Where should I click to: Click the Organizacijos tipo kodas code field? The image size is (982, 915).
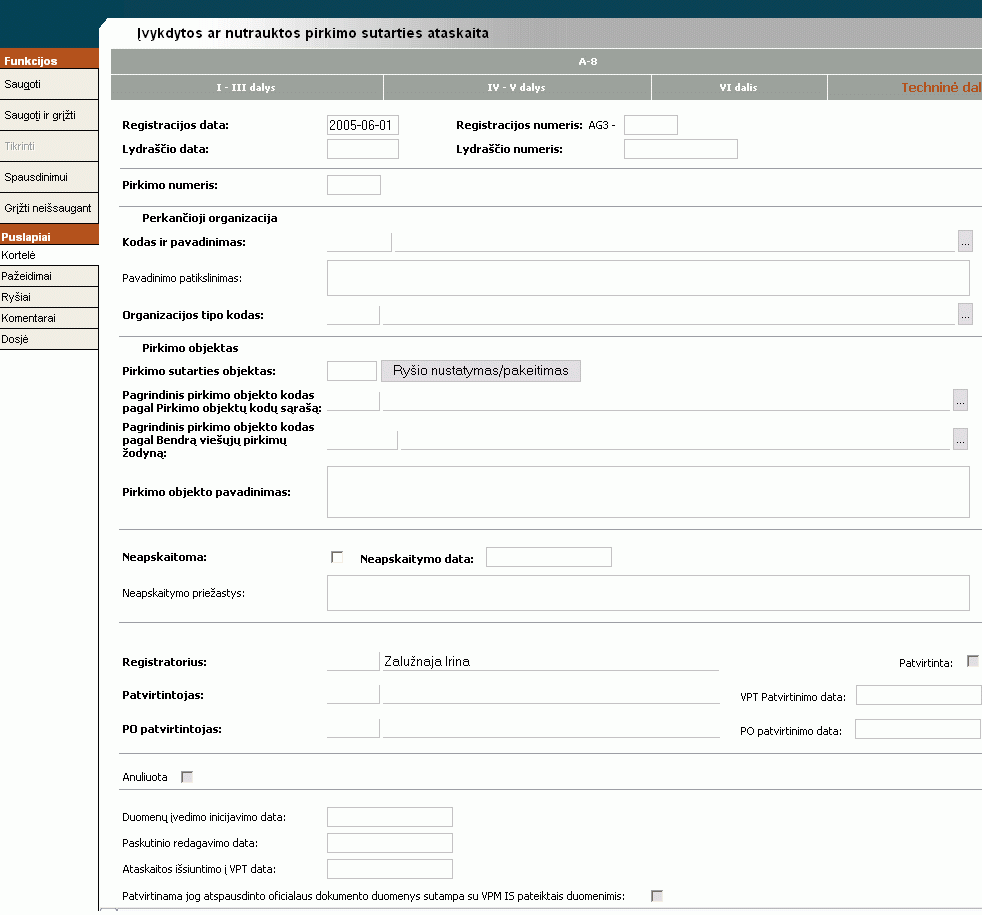(x=353, y=315)
